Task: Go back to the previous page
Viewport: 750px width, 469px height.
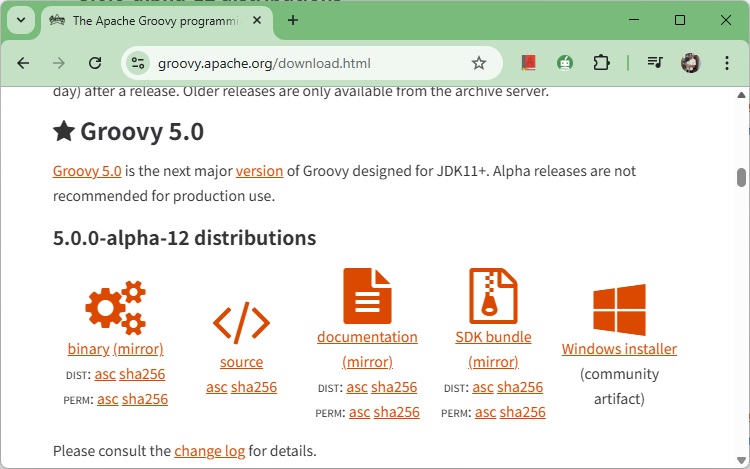Action: pos(23,63)
